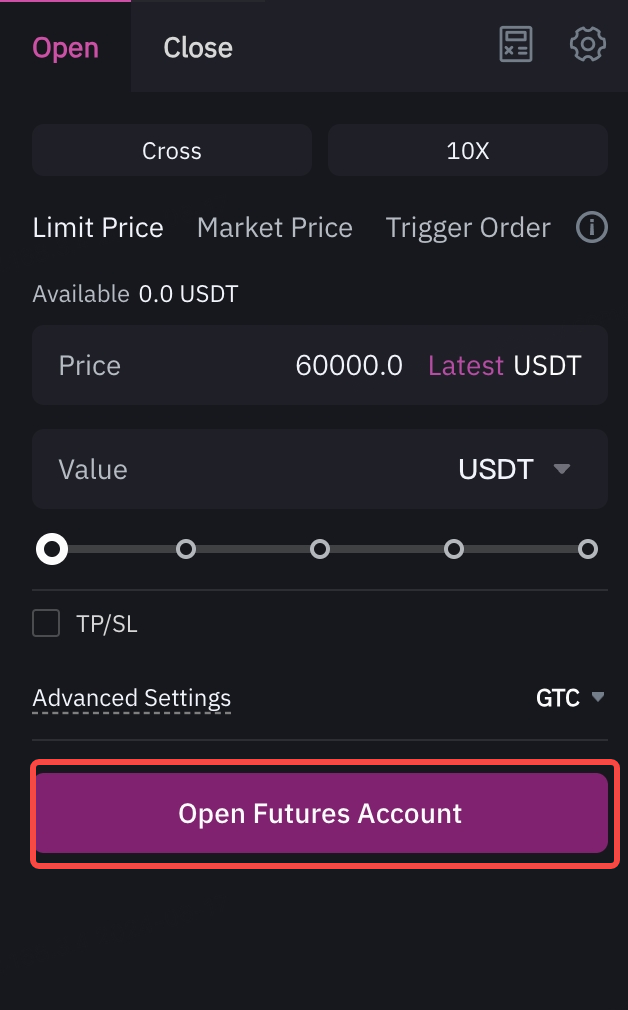Screen dimensions: 628x1010
Task: Select the Trigger Order type
Action: click(468, 227)
